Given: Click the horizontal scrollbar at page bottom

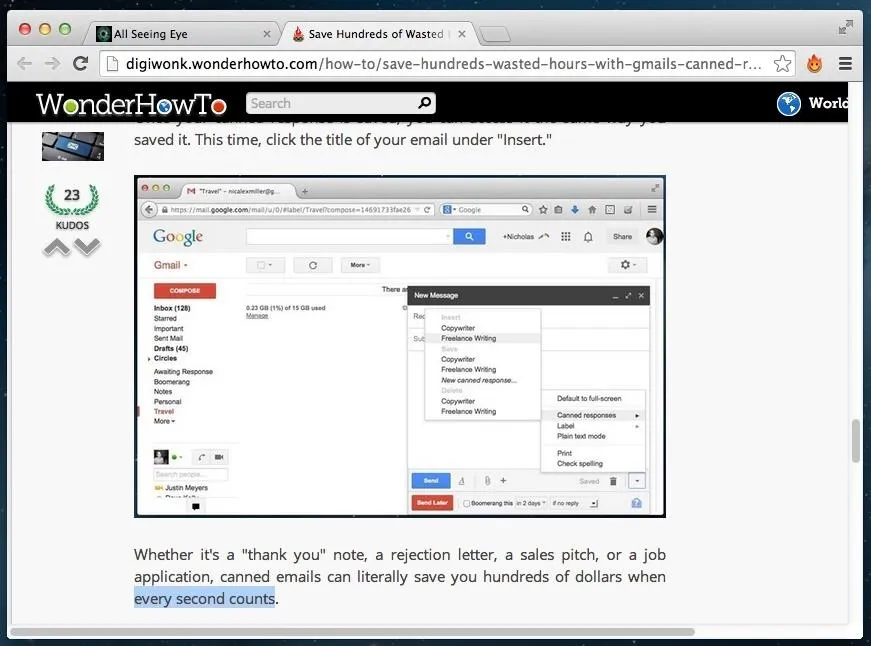Looking at the screenshot, I should pos(352,632).
